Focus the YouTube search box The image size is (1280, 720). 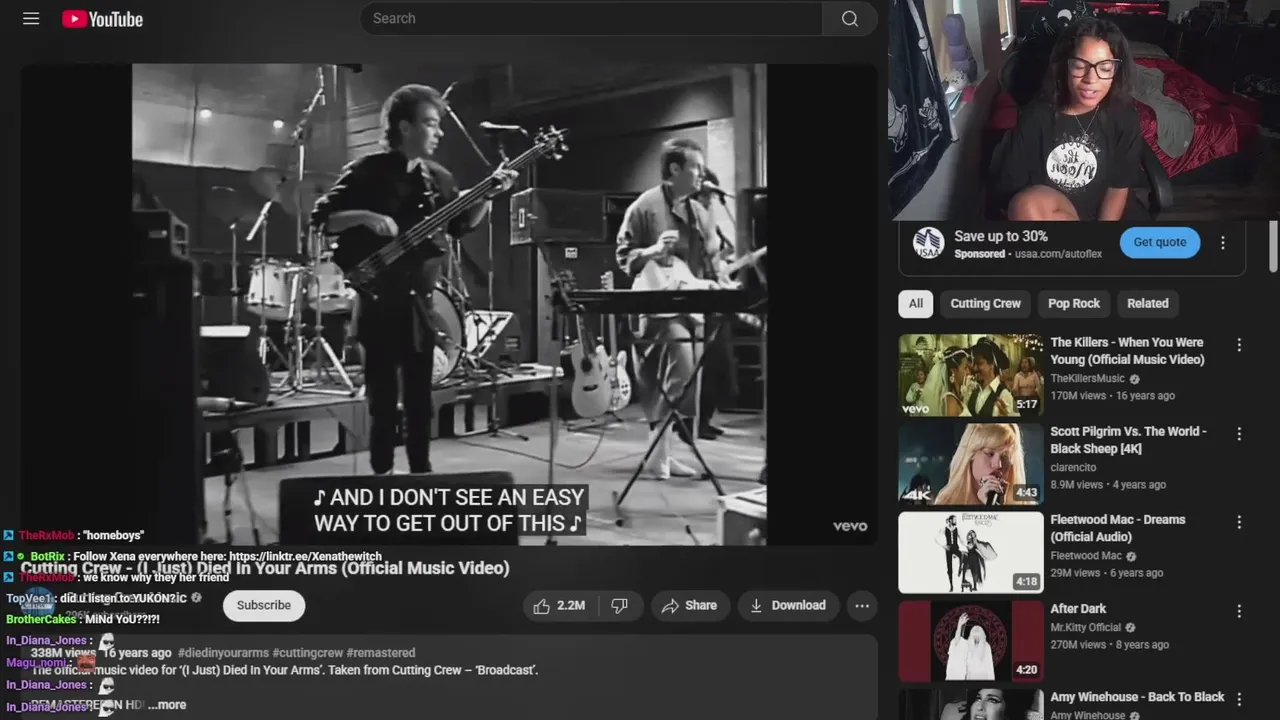tap(591, 19)
